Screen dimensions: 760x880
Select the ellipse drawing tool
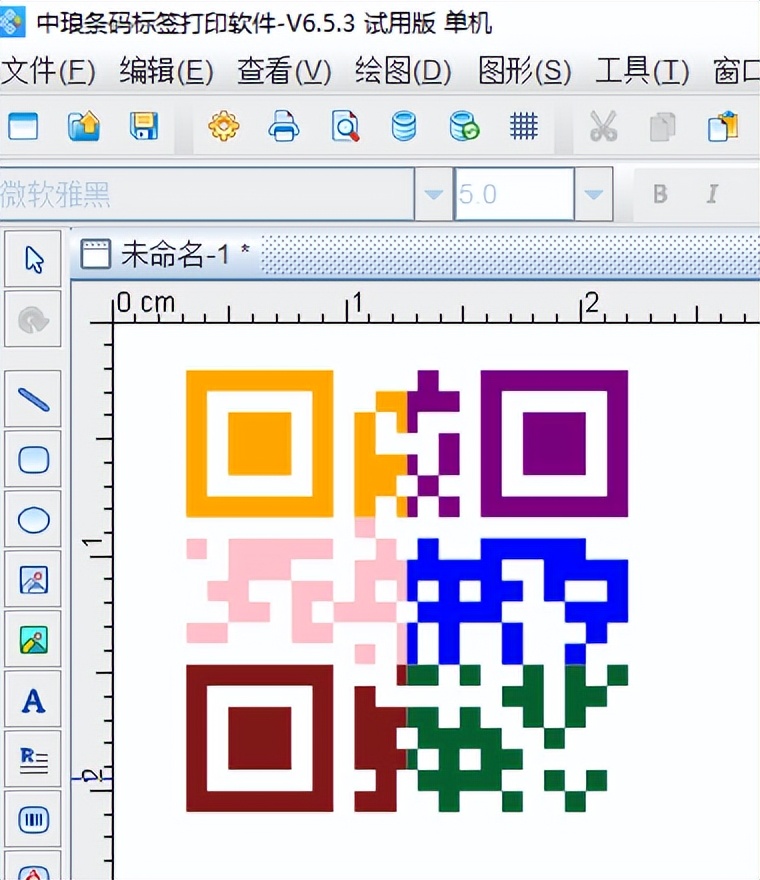click(x=33, y=520)
